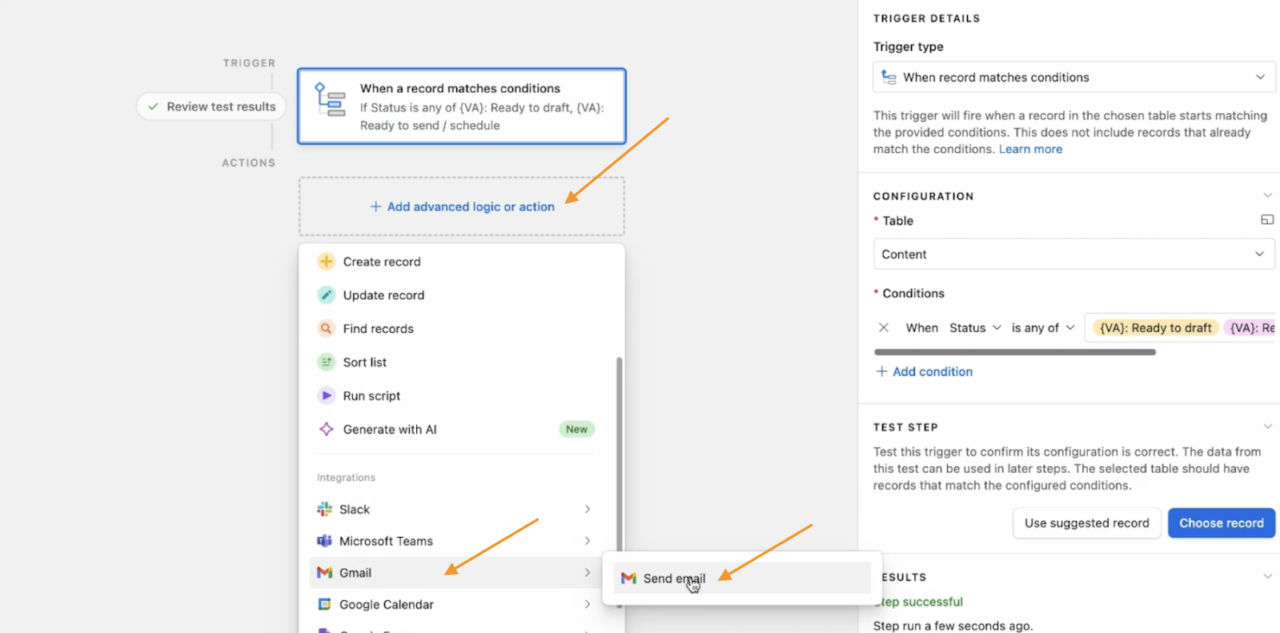Image resolution: width=1280 pixels, height=633 pixels.
Task: Open the Learn more link
Action: pos(1030,148)
